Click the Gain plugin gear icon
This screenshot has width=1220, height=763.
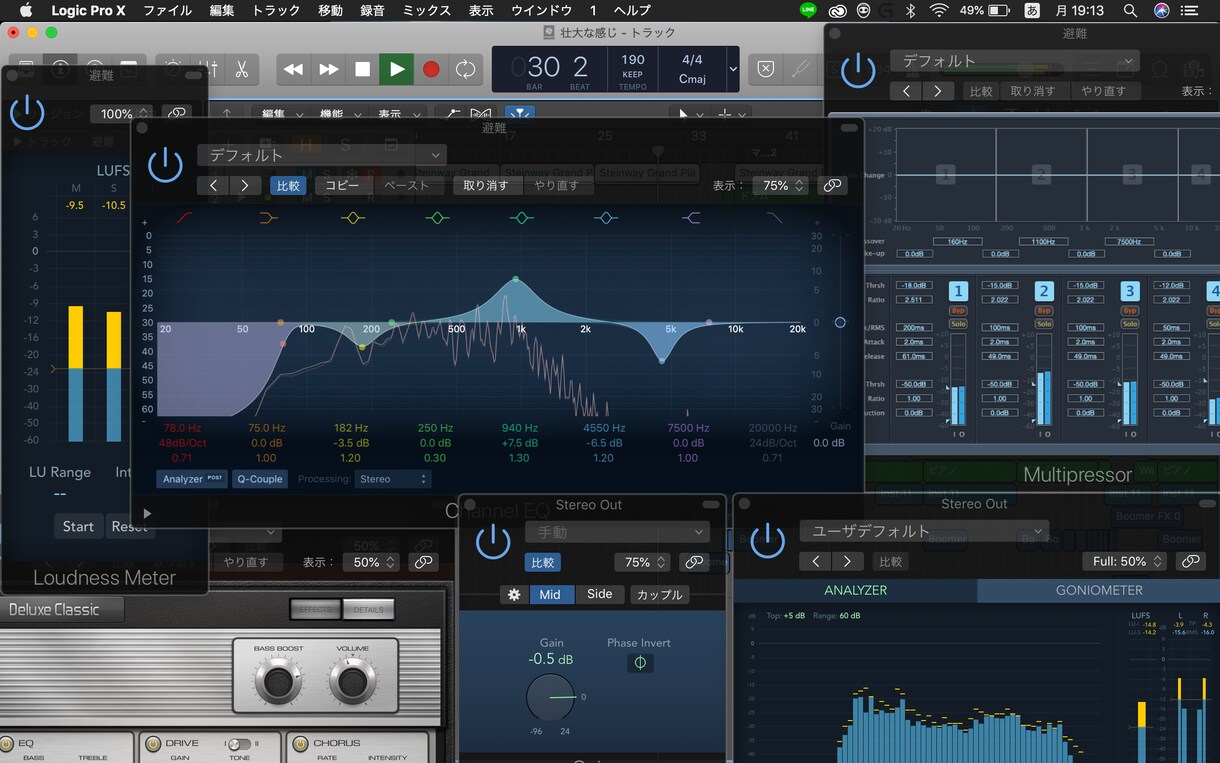(x=514, y=594)
